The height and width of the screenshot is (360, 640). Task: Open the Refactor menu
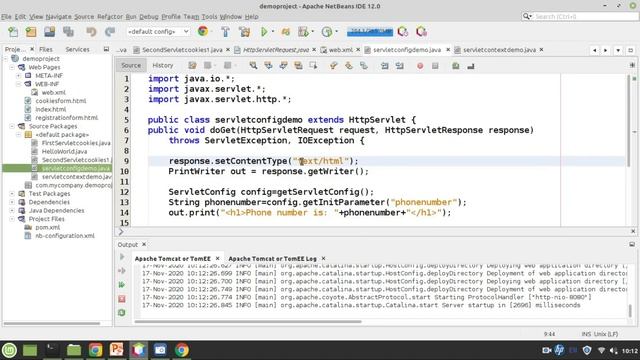(110, 17)
